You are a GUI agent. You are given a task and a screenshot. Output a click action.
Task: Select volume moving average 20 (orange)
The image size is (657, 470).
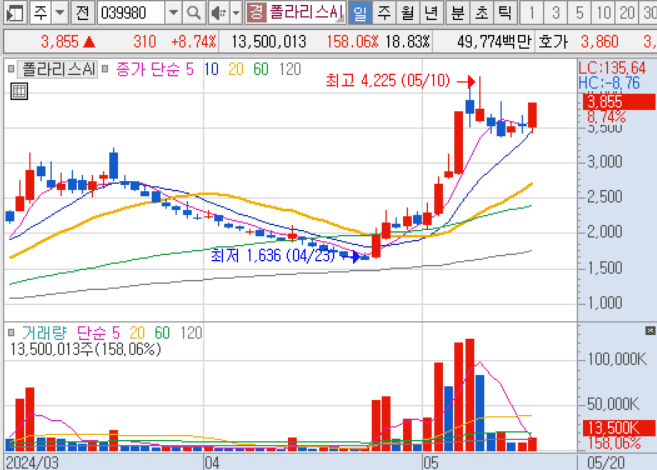(137, 333)
